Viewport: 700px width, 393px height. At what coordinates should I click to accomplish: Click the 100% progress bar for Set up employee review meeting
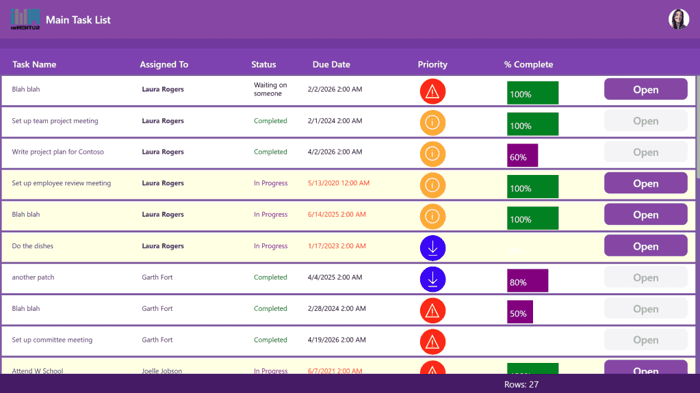click(x=533, y=186)
